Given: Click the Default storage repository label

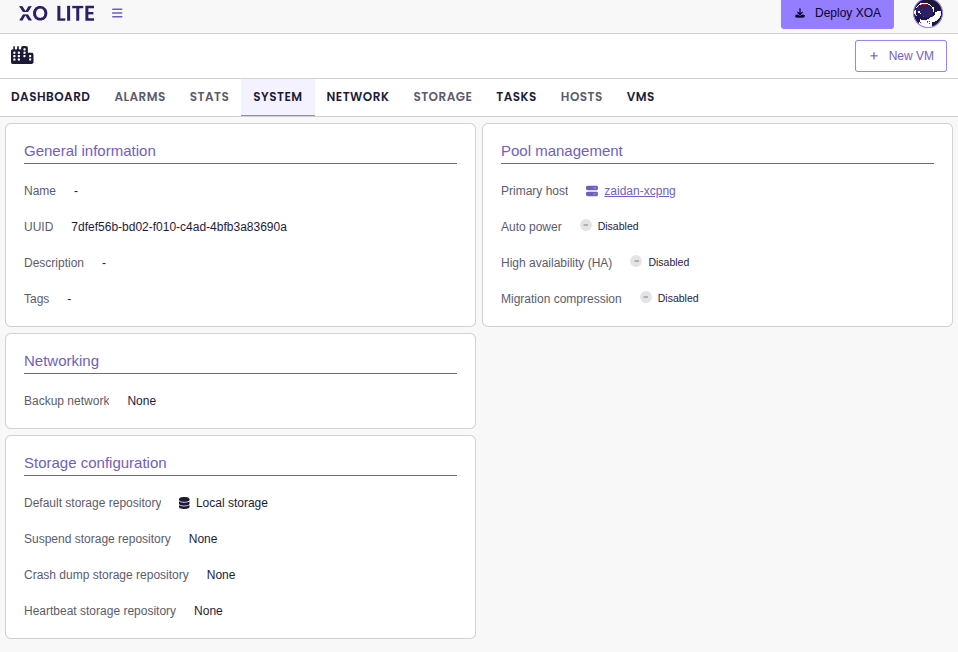Looking at the screenshot, I should [92, 503].
